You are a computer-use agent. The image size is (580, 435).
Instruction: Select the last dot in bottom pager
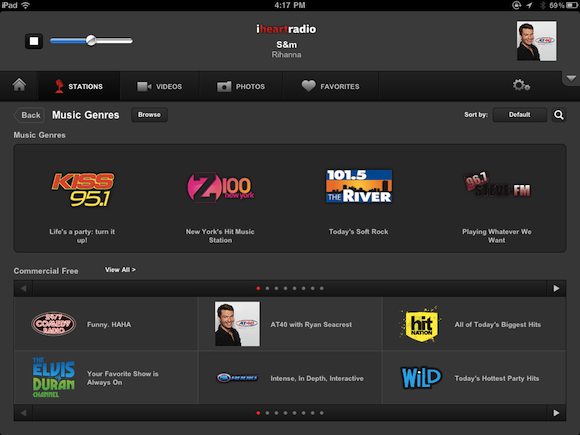[x=322, y=413]
